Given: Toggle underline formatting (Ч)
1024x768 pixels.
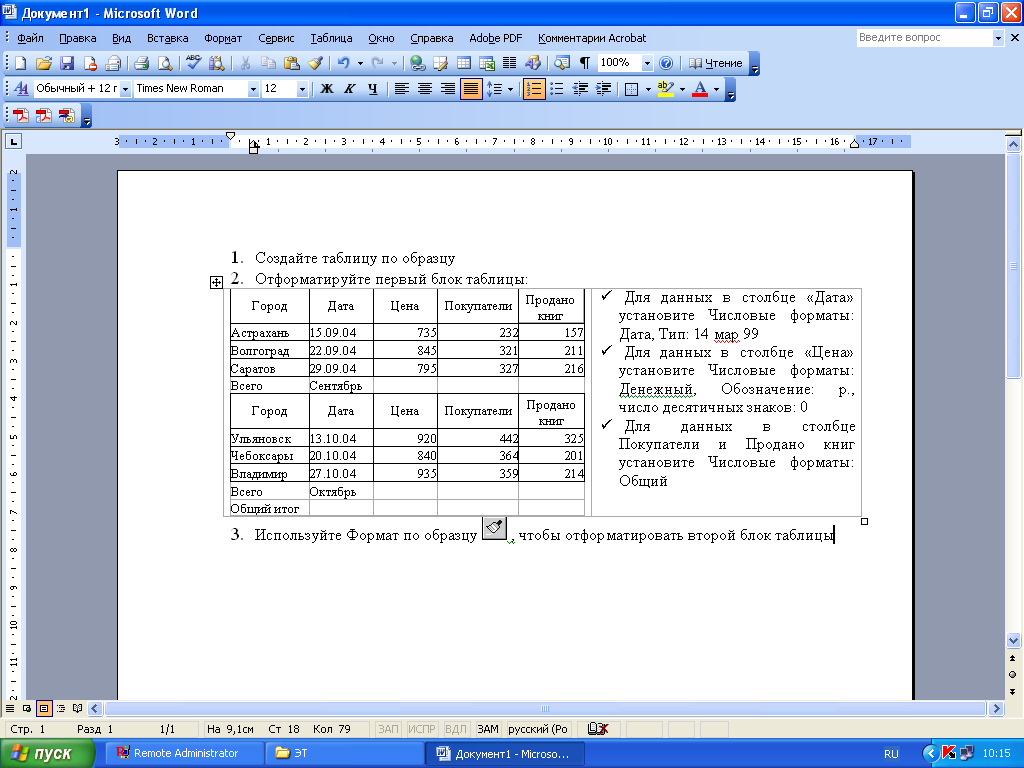Looking at the screenshot, I should (x=372, y=89).
